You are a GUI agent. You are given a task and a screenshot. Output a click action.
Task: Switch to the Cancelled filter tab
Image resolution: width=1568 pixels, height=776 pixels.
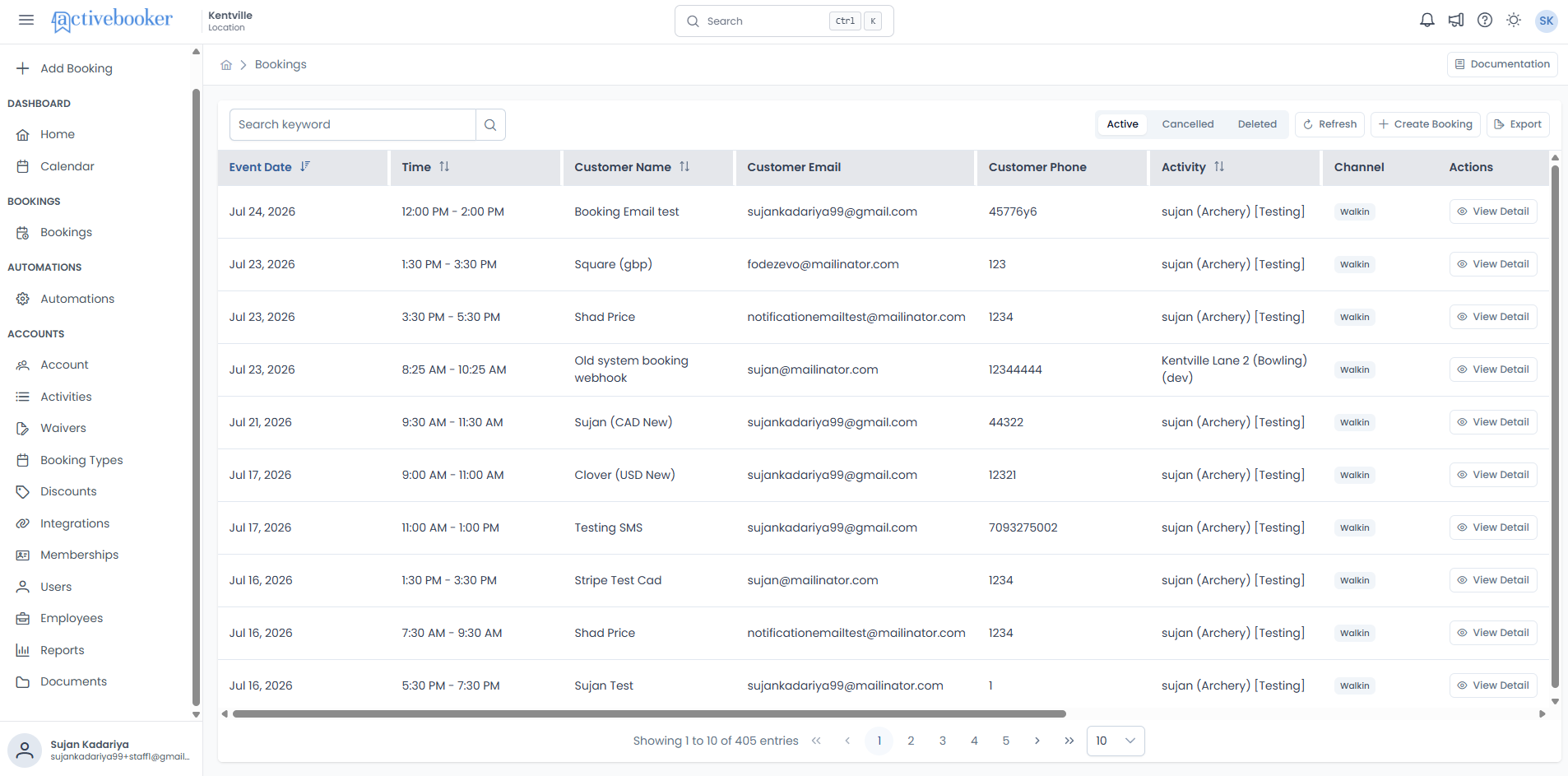(1187, 124)
